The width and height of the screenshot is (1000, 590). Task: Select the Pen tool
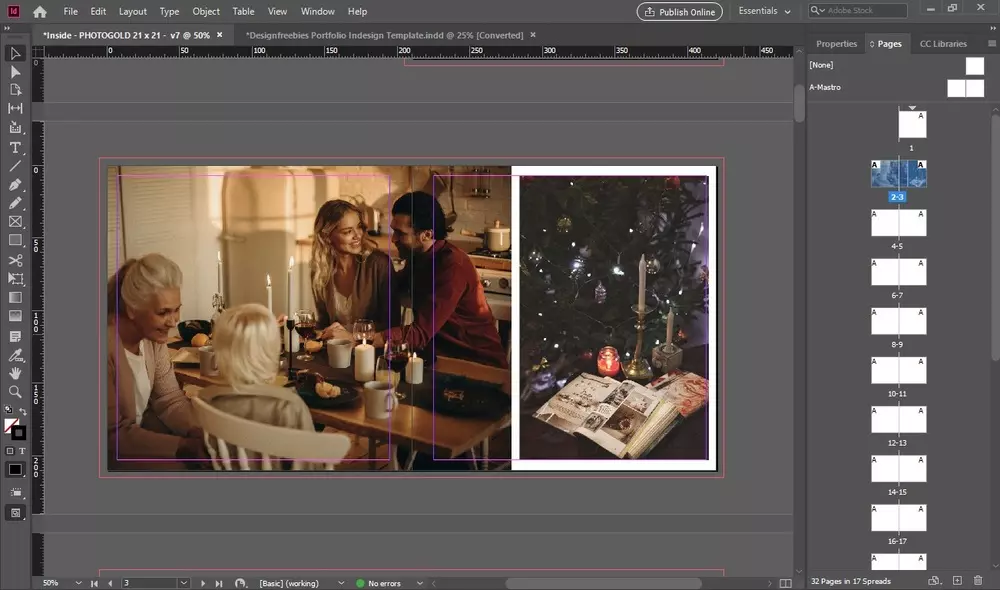coord(15,185)
